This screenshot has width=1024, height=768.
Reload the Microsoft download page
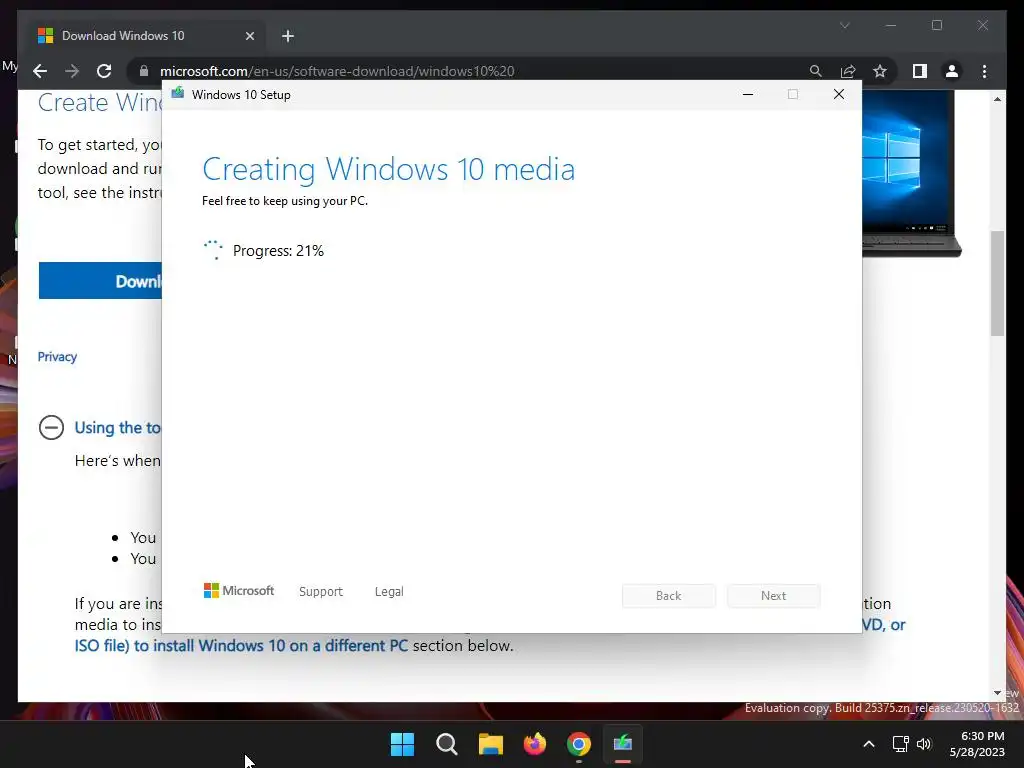104,71
